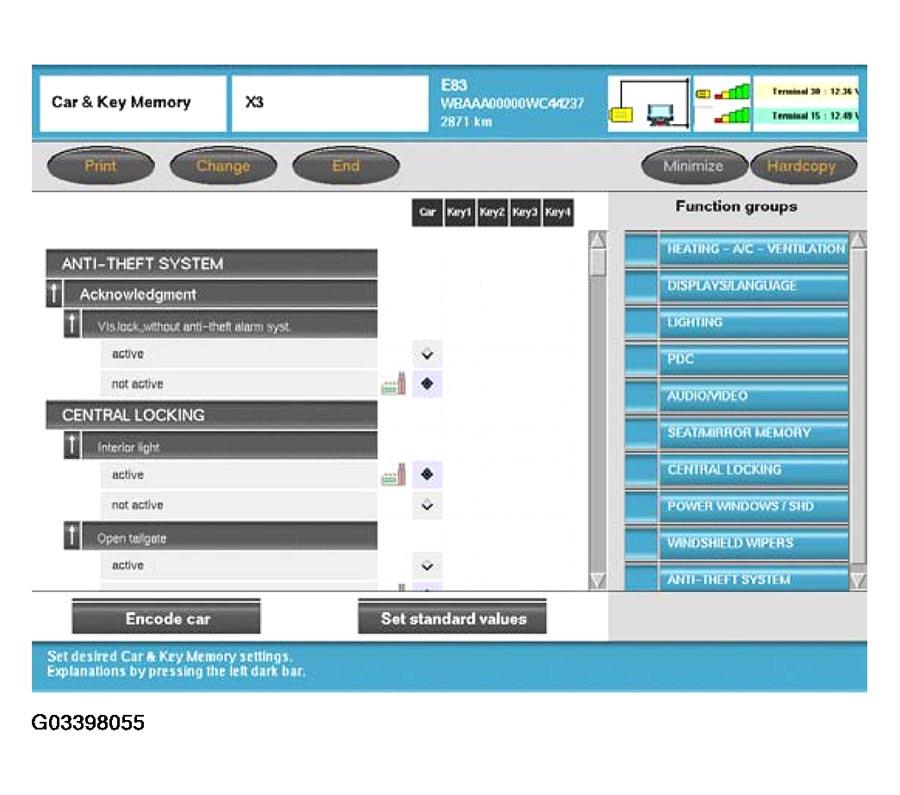Image resolution: width=900 pixels, height=795 pixels.
Task: Select the Key1 column header
Action: (x=459, y=213)
